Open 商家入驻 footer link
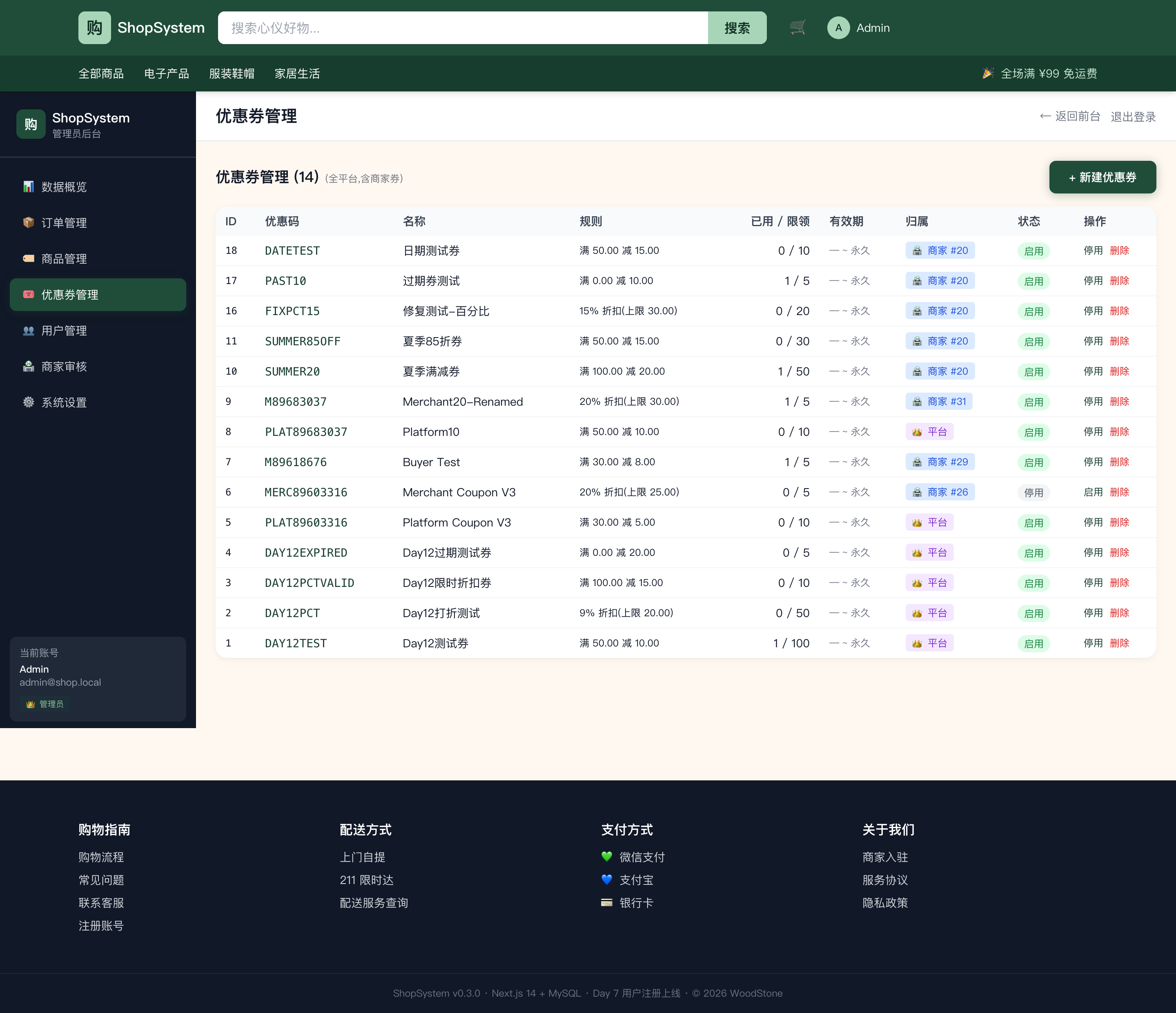Viewport: 1176px width, 1013px height. click(885, 856)
